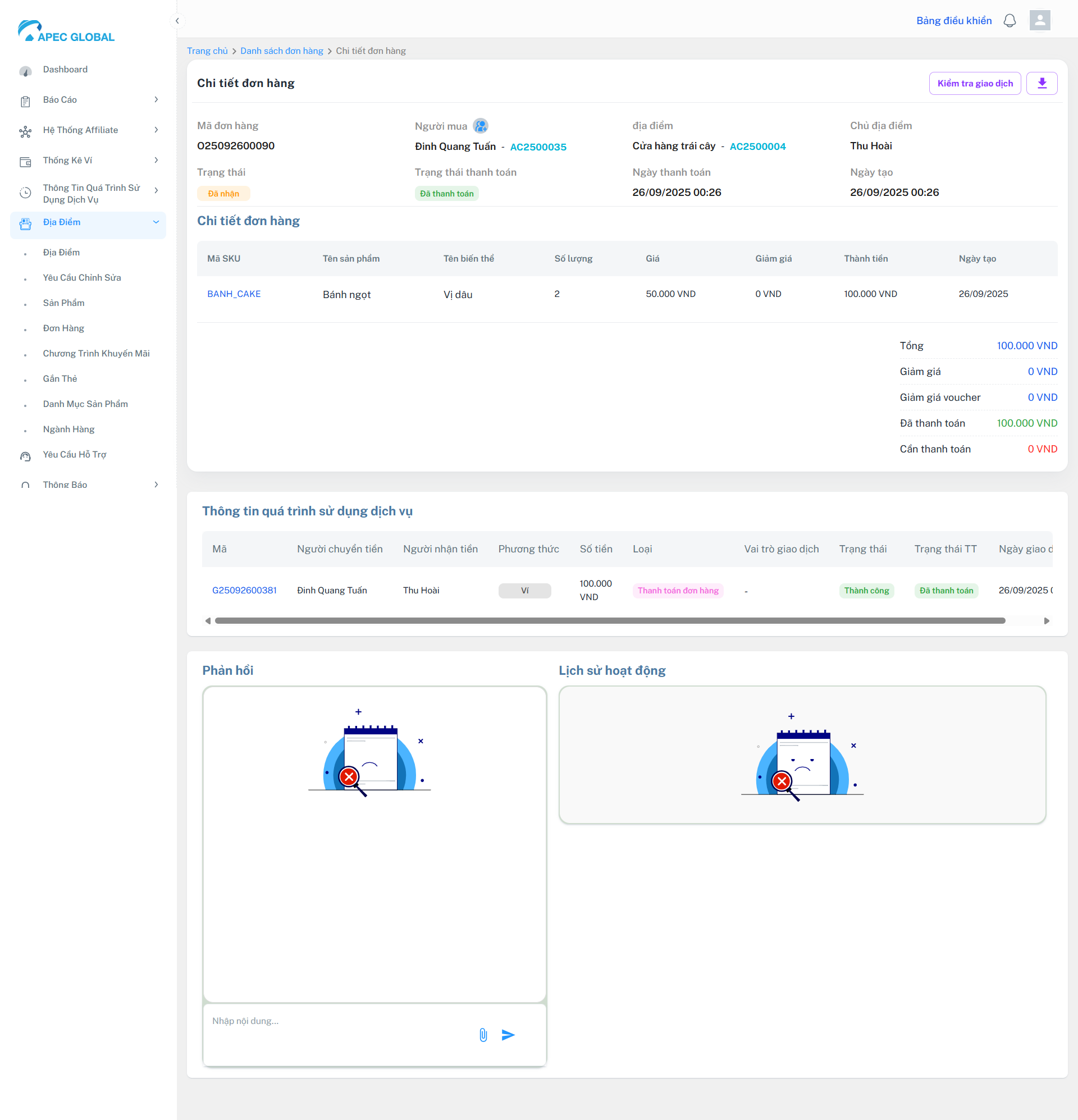Viewport: 1078px width, 1120px height.
Task: Open the Đơn Hàng submenu item
Action: tap(63, 328)
